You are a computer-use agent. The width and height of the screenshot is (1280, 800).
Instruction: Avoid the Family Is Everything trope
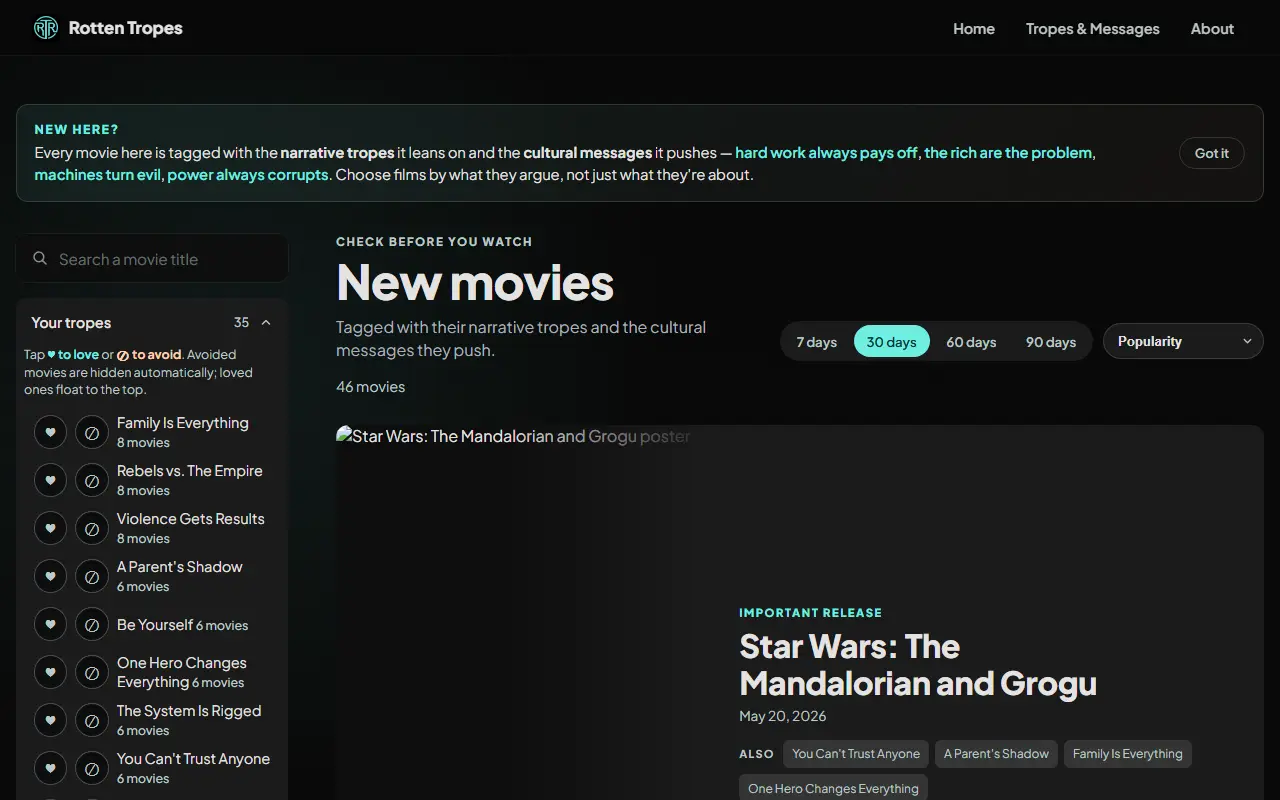tap(92, 432)
